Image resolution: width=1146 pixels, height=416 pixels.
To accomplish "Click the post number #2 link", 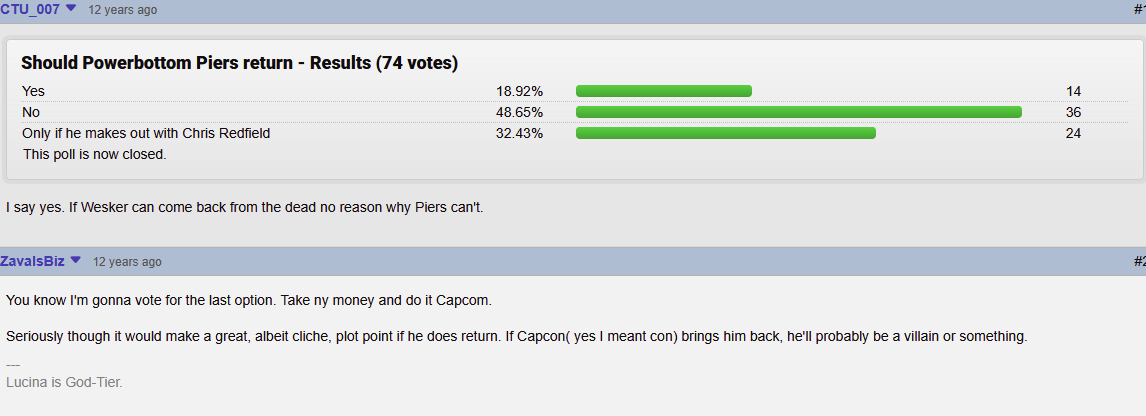I will (1139, 261).
